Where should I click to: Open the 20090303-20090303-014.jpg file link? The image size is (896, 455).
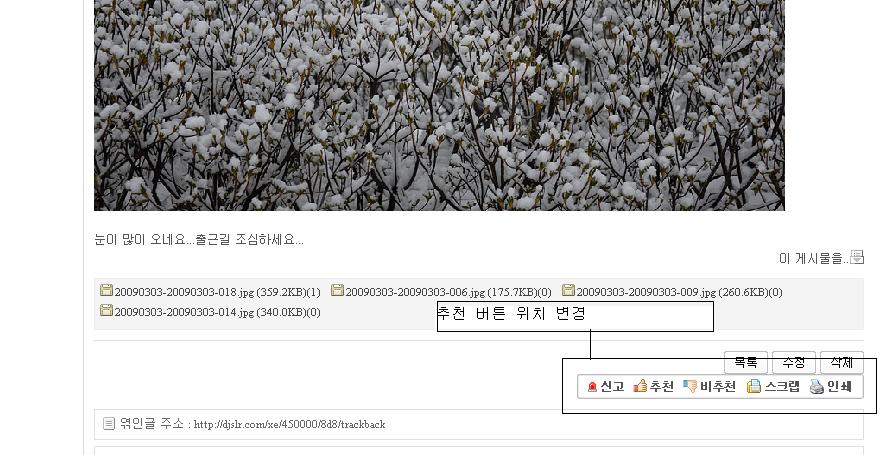coord(217,312)
